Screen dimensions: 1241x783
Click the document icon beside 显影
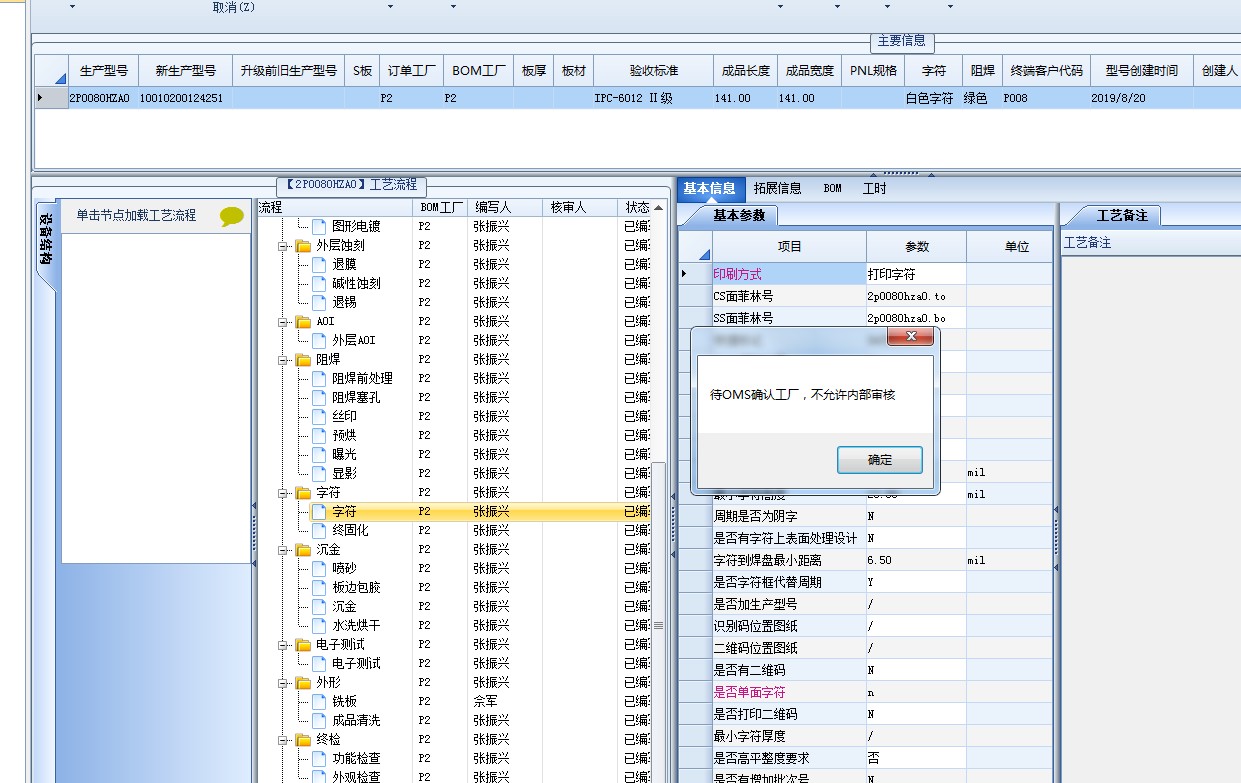(x=319, y=473)
